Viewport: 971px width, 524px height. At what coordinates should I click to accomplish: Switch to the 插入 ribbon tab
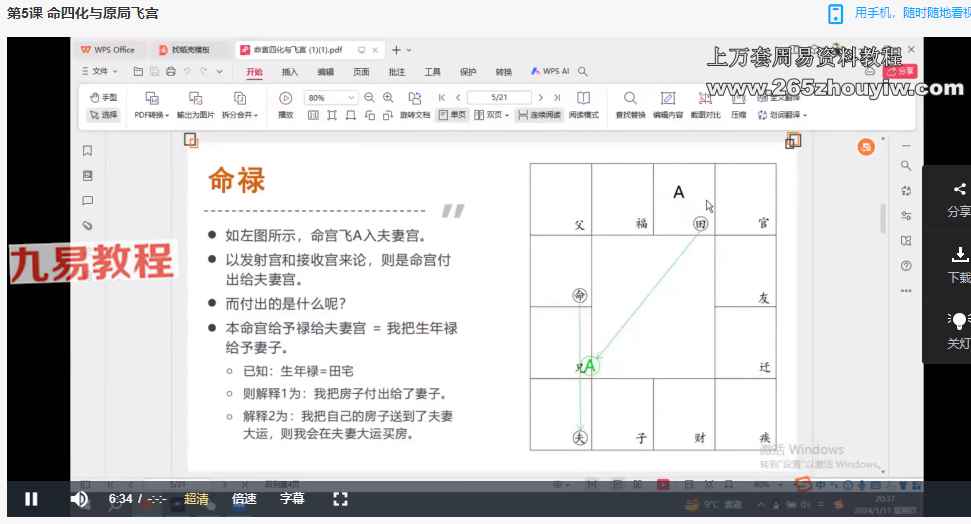coord(290,72)
